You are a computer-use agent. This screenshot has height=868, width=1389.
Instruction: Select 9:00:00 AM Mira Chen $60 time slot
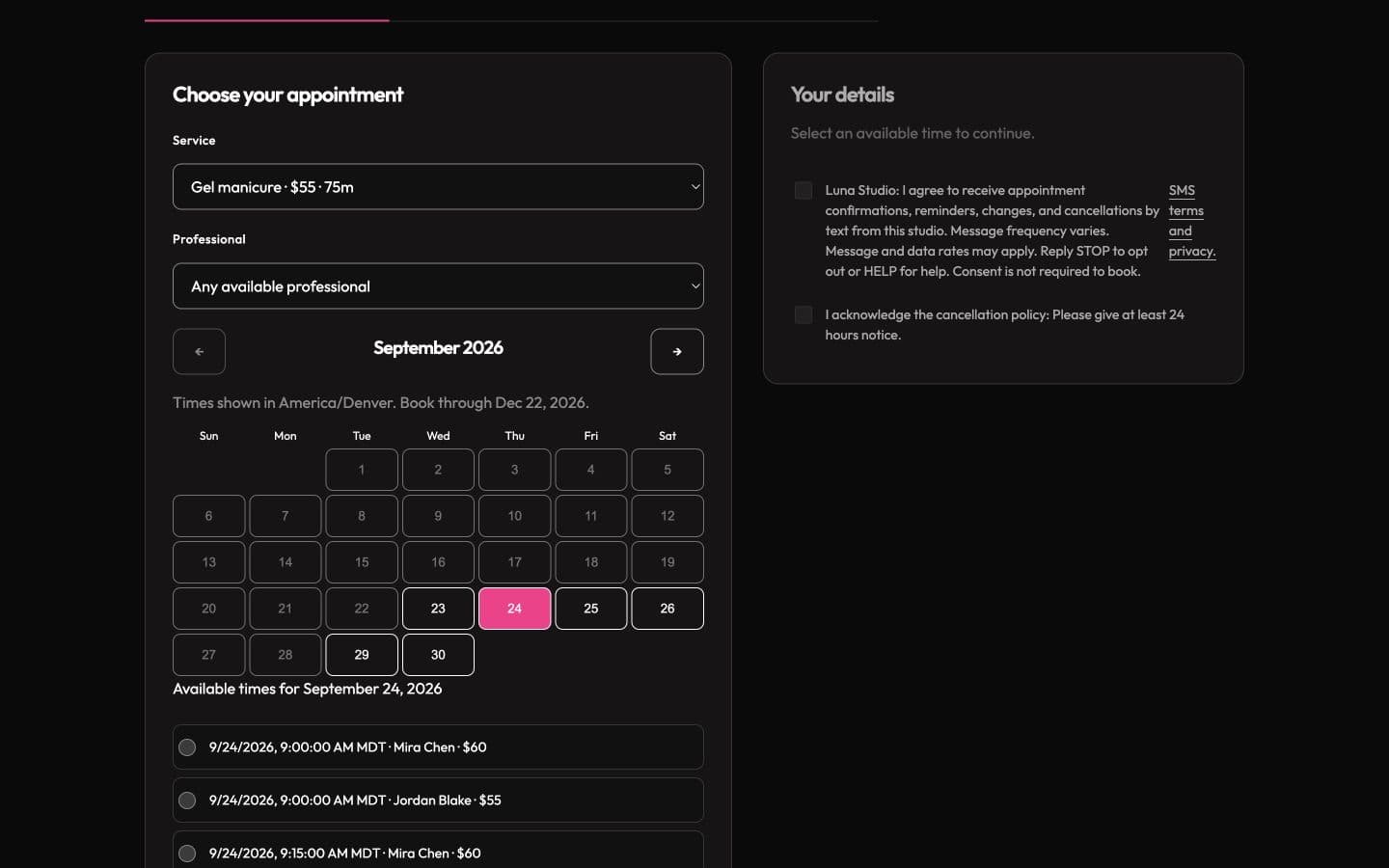tap(438, 746)
